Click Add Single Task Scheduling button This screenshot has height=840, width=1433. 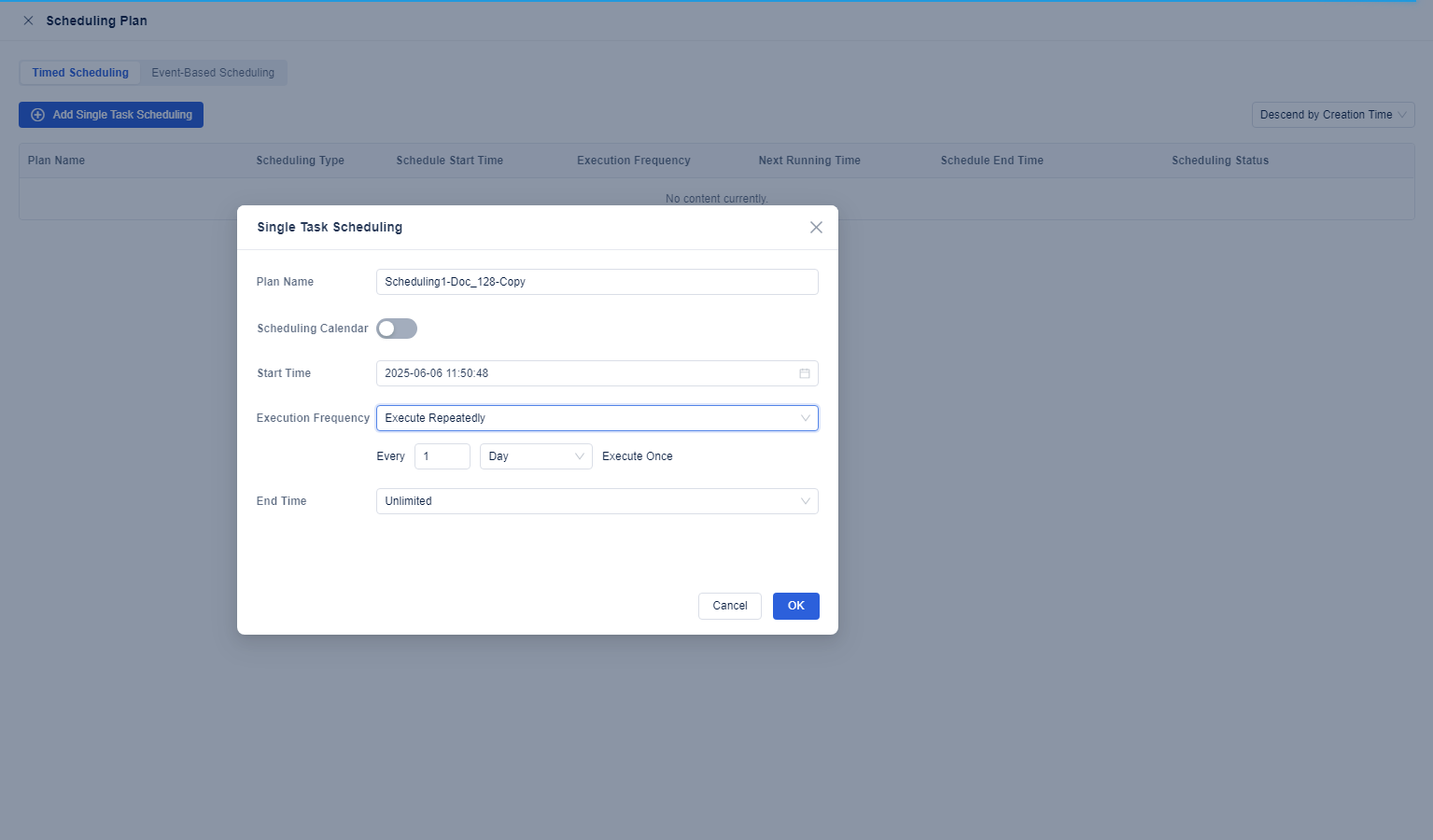click(111, 115)
